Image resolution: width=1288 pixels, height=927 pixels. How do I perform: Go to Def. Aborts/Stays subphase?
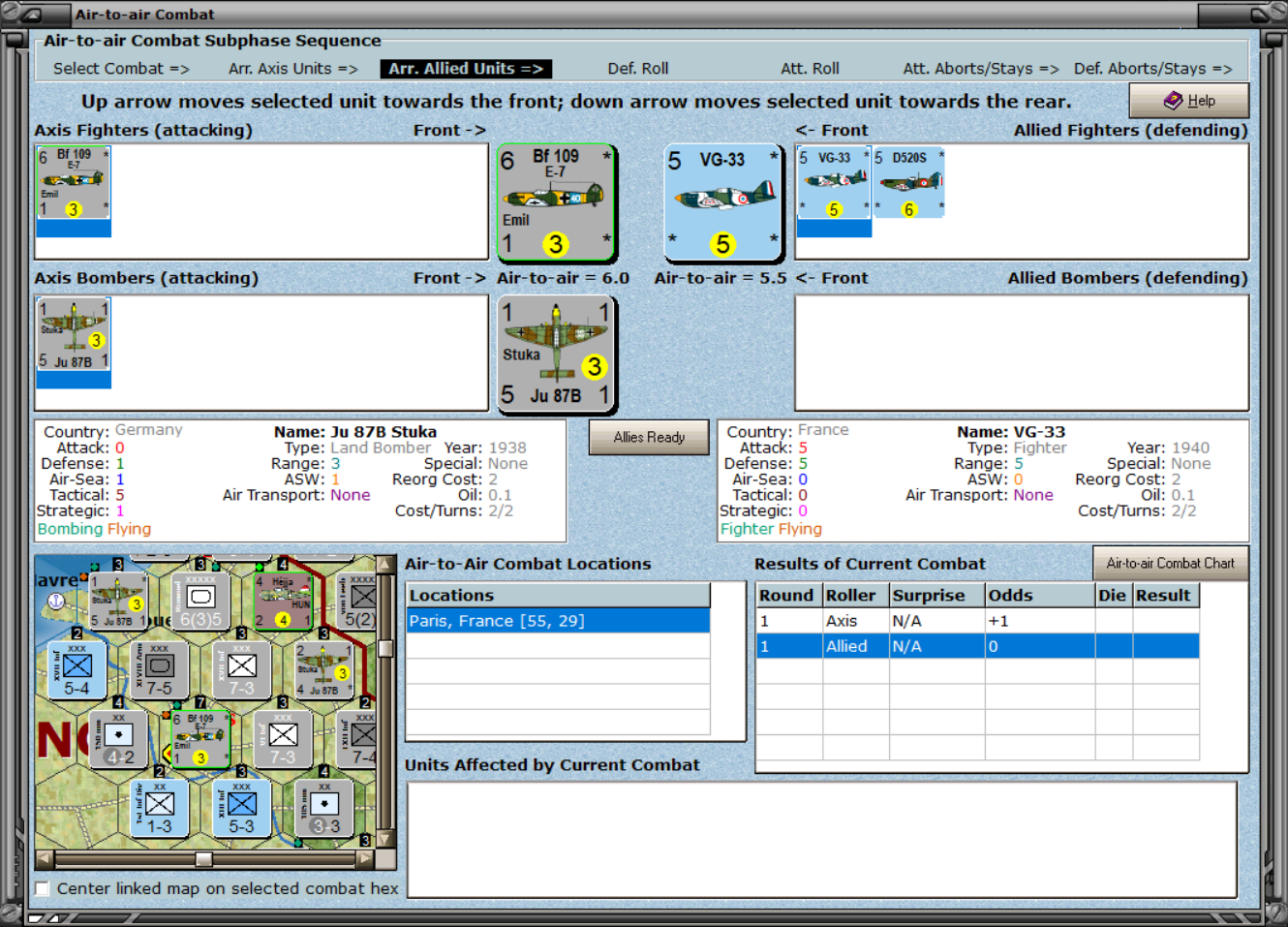[1152, 69]
